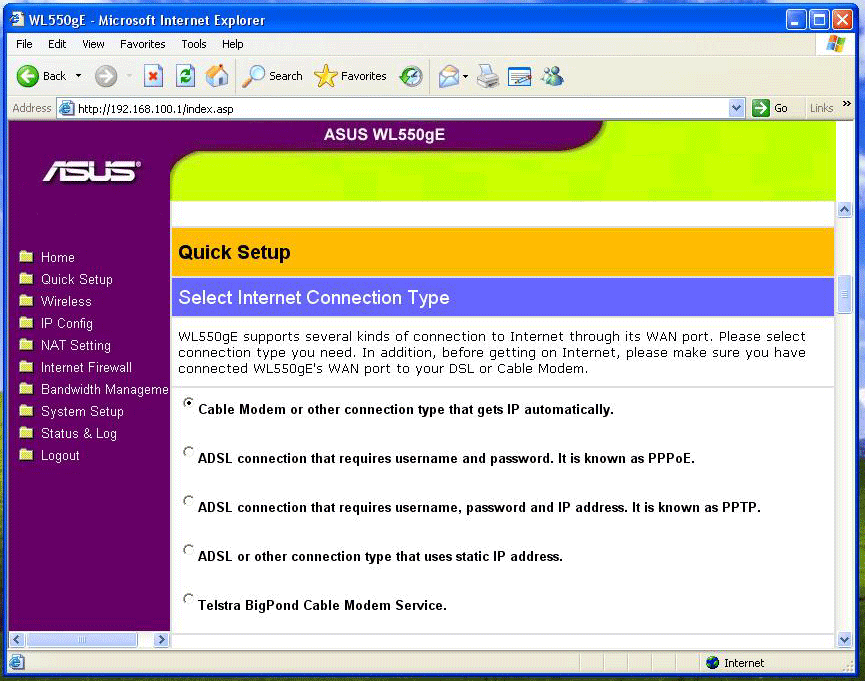Open IP Config link

pos(67,323)
